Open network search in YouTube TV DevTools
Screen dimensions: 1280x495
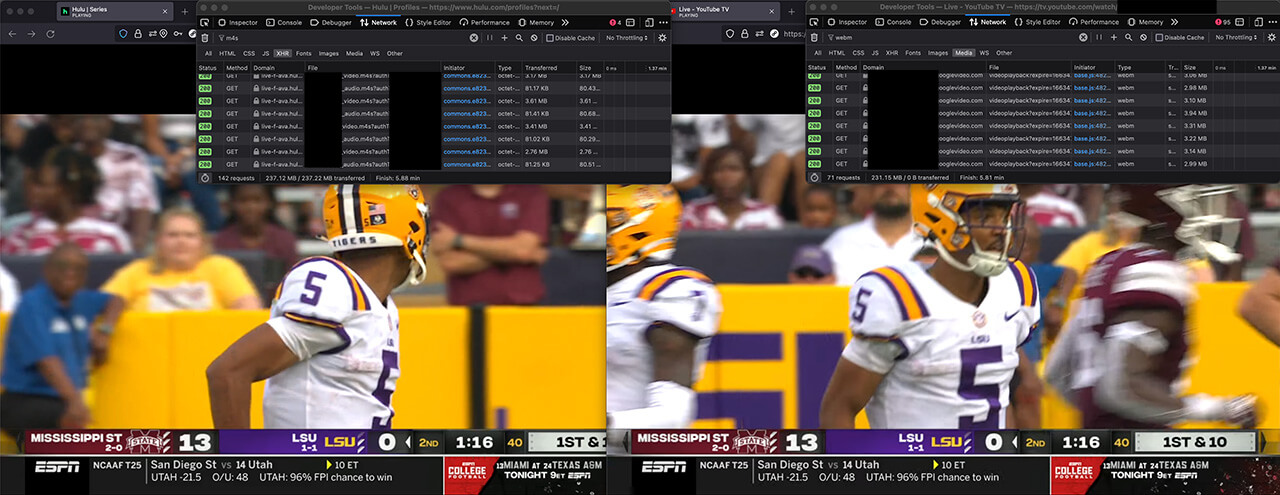[x=1129, y=38]
